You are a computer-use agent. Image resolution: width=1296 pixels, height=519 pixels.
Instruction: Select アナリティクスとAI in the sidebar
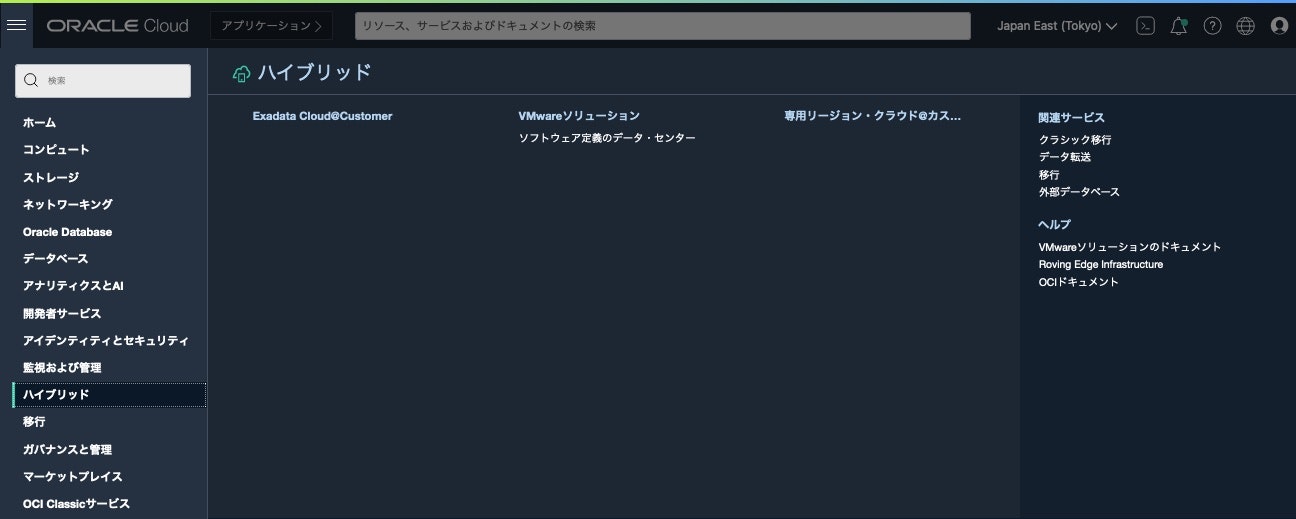[74, 286]
